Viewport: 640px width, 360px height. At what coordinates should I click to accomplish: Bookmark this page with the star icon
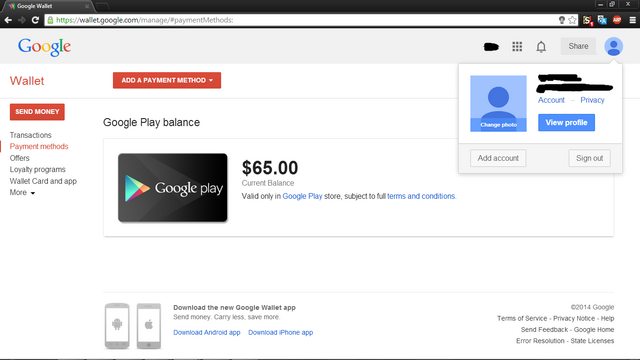click(572, 20)
